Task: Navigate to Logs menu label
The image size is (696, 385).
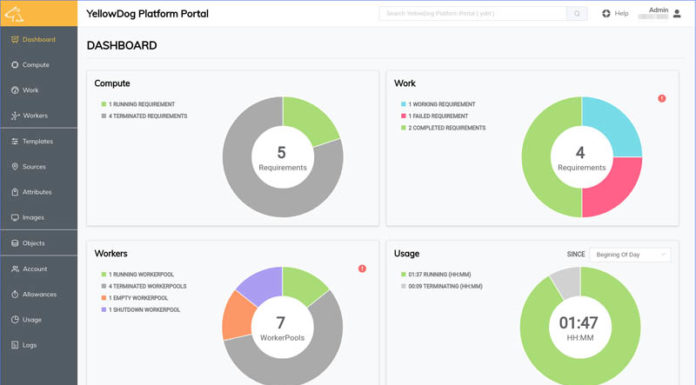Action: 30,345
